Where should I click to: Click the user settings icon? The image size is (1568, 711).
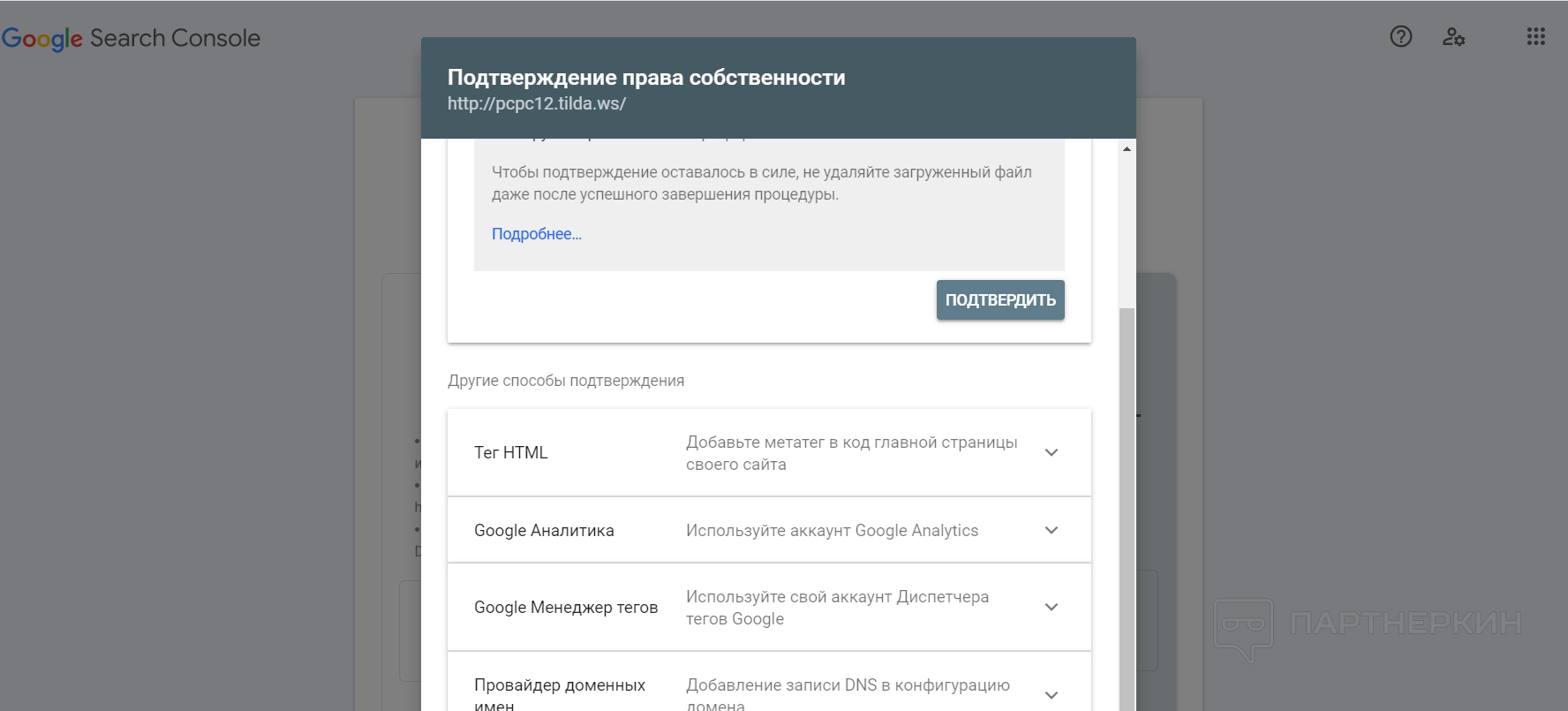pyautogui.click(x=1453, y=37)
